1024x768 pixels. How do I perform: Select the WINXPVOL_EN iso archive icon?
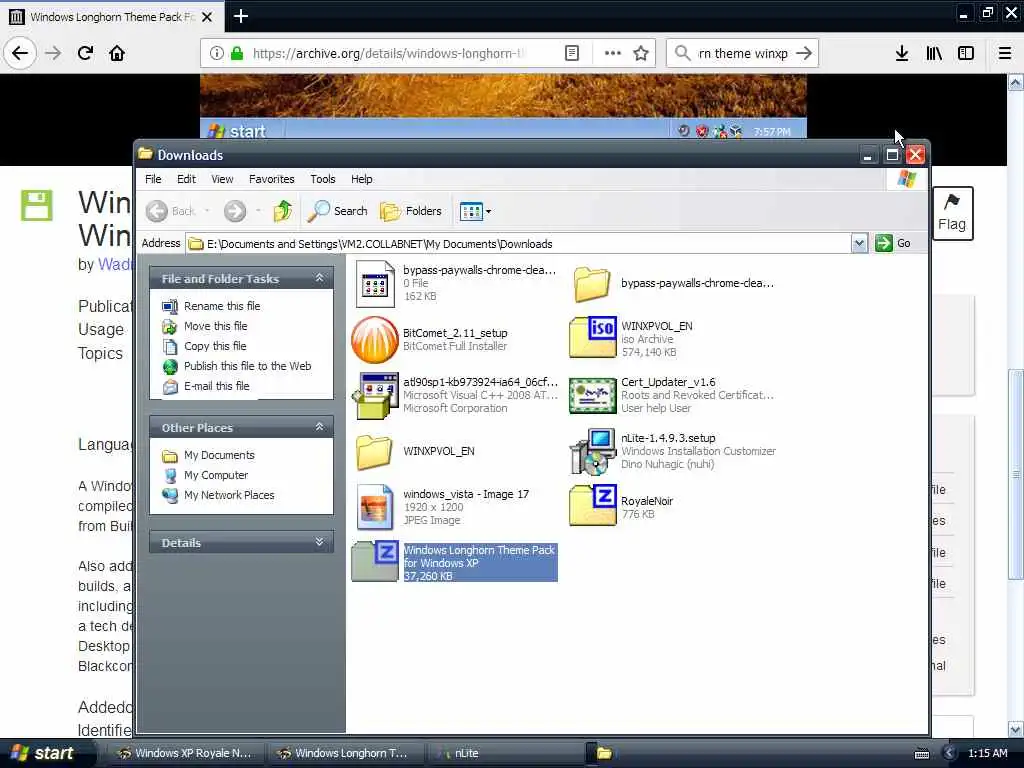(x=592, y=337)
